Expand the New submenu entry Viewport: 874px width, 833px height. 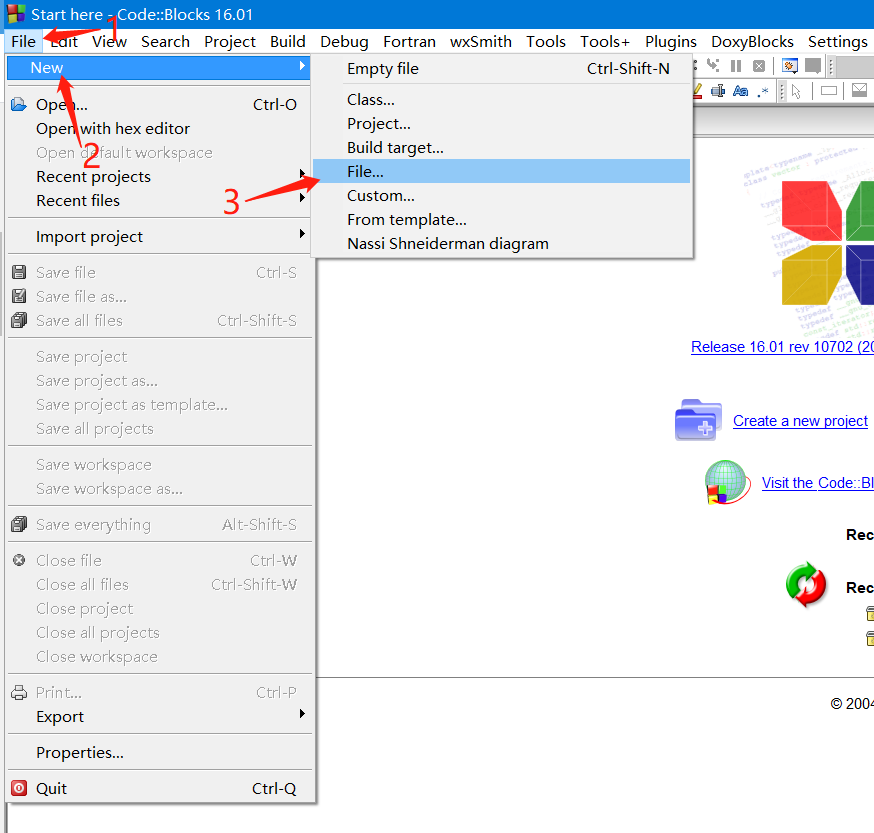coord(159,68)
